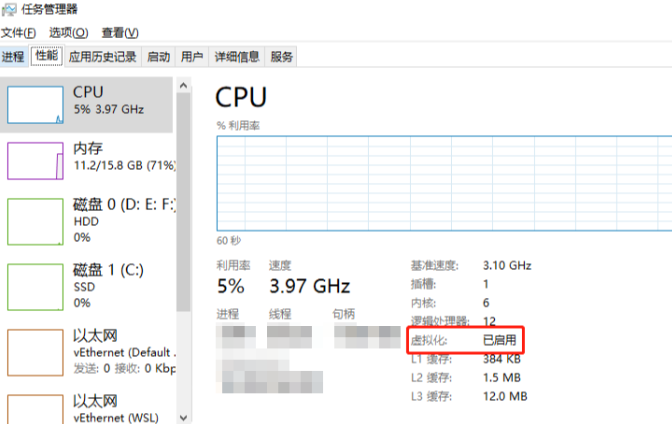Select the 磁盘 1 (C:) SSD thumbnail

[x=36, y=285]
